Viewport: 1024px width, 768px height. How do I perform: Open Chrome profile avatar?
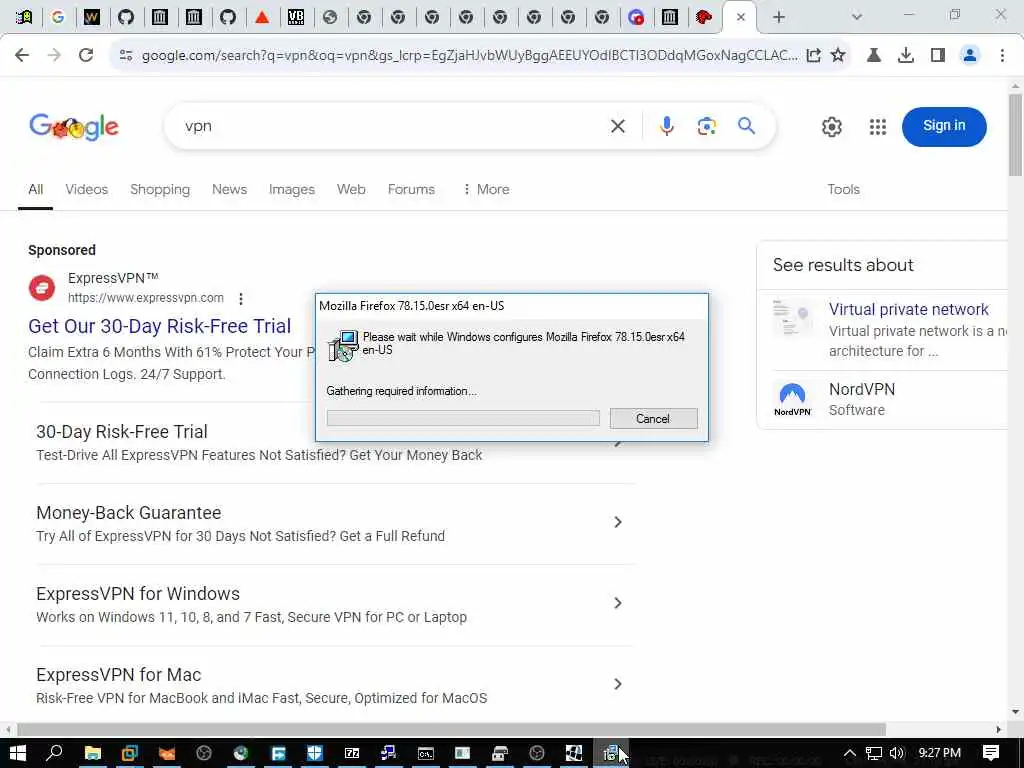coord(970,56)
